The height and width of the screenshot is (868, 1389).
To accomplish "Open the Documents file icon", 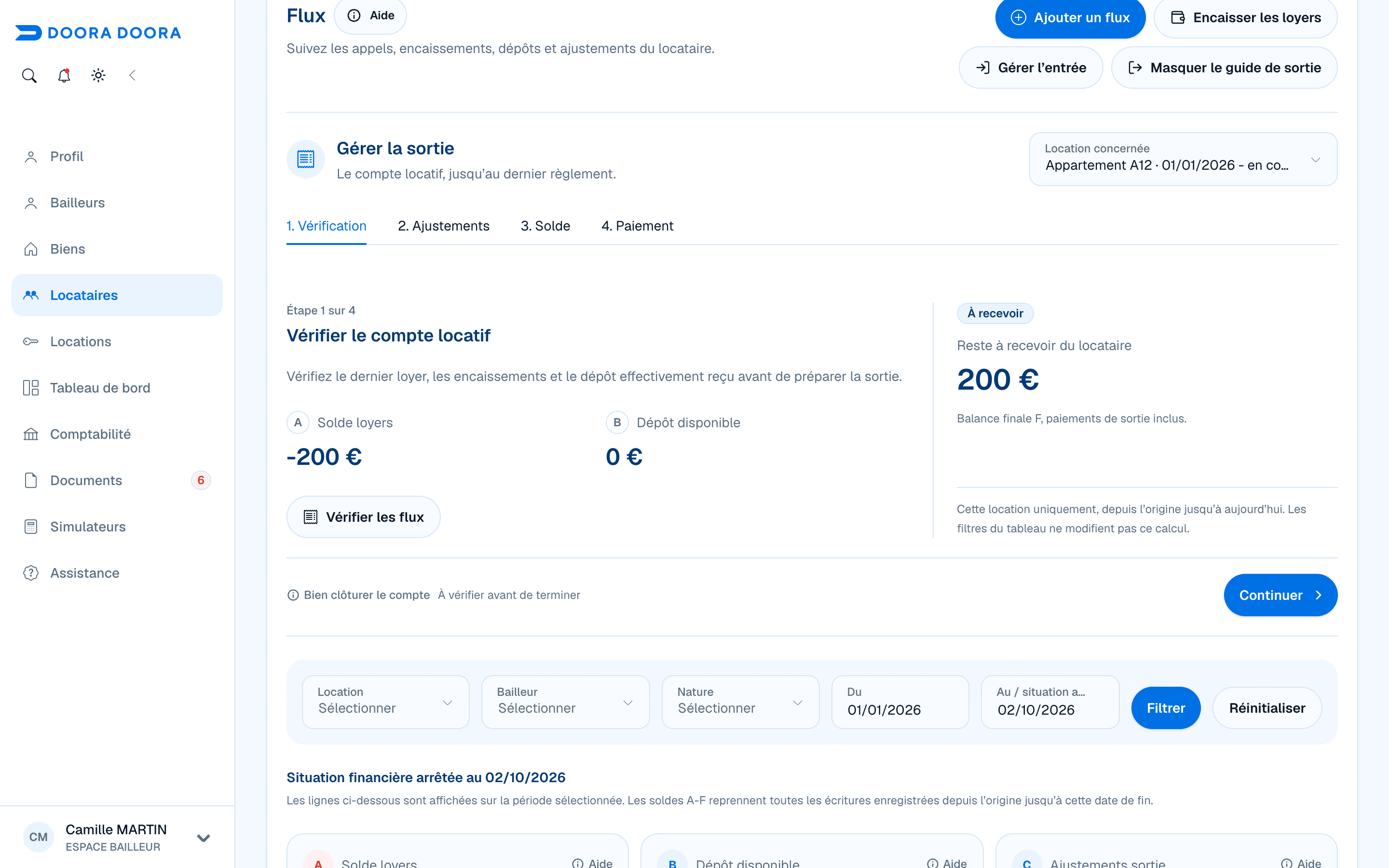I will click(31, 480).
